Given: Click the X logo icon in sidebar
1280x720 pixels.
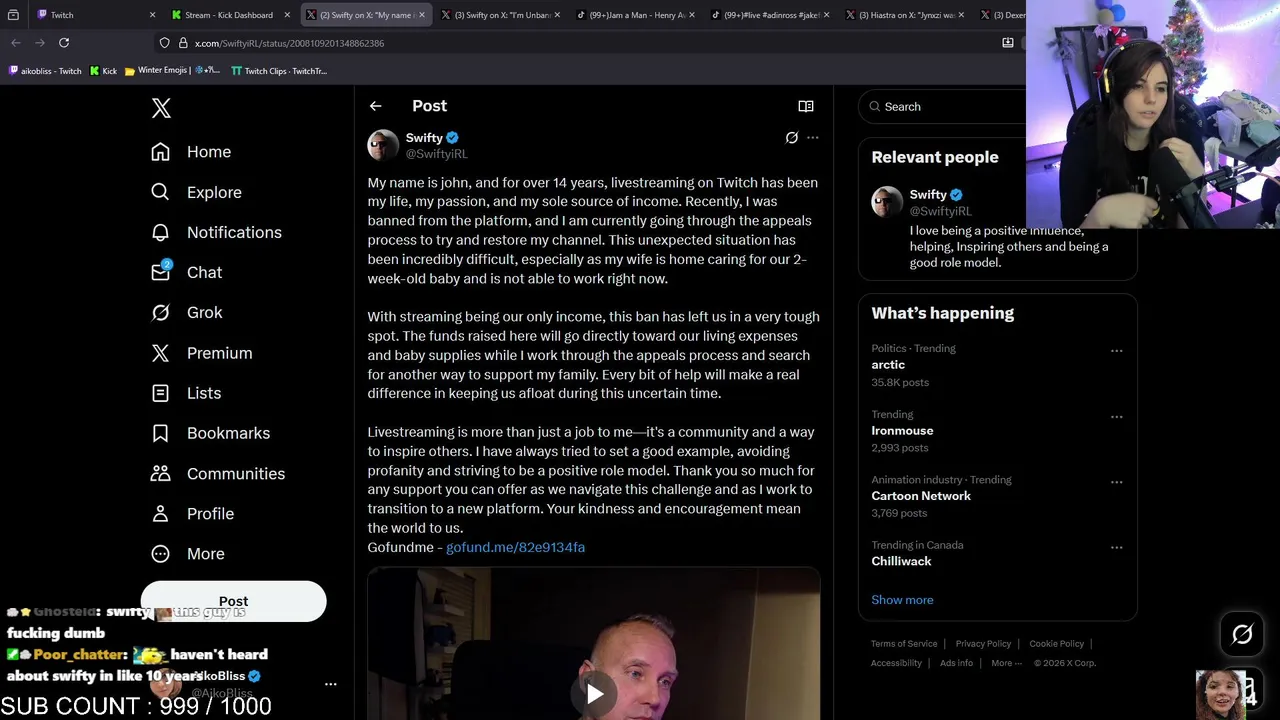Looking at the screenshot, I should tap(161, 108).
